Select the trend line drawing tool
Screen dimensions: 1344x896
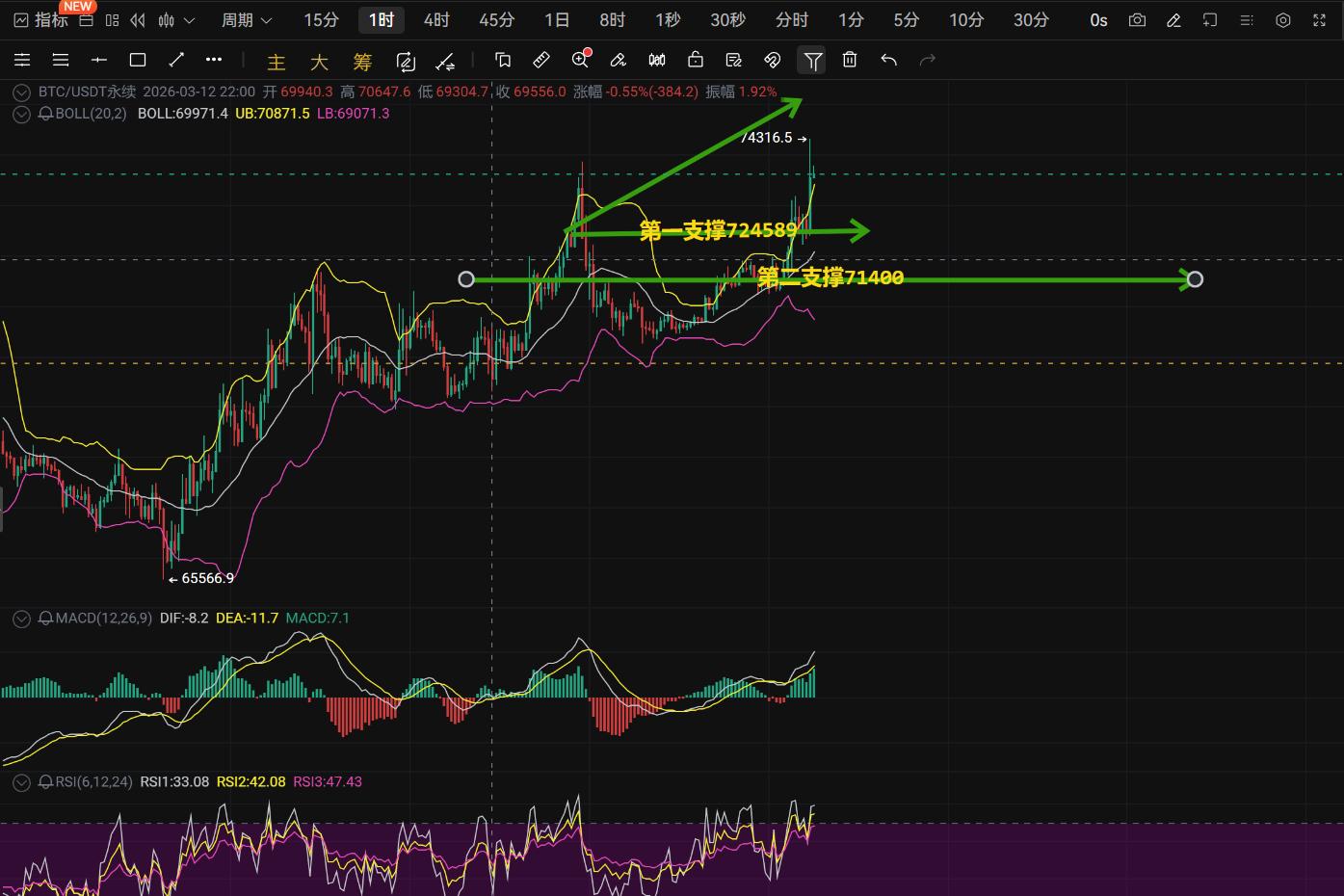[175, 60]
